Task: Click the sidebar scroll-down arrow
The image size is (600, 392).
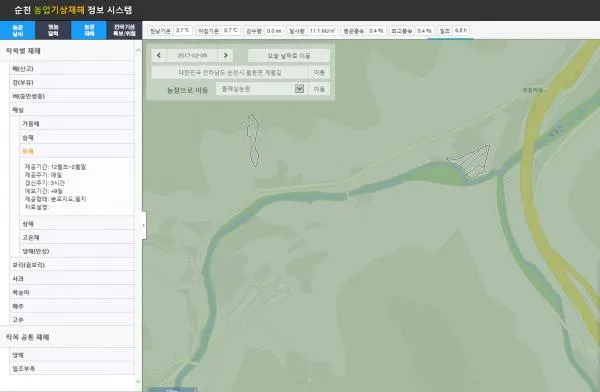Action: pos(138,381)
